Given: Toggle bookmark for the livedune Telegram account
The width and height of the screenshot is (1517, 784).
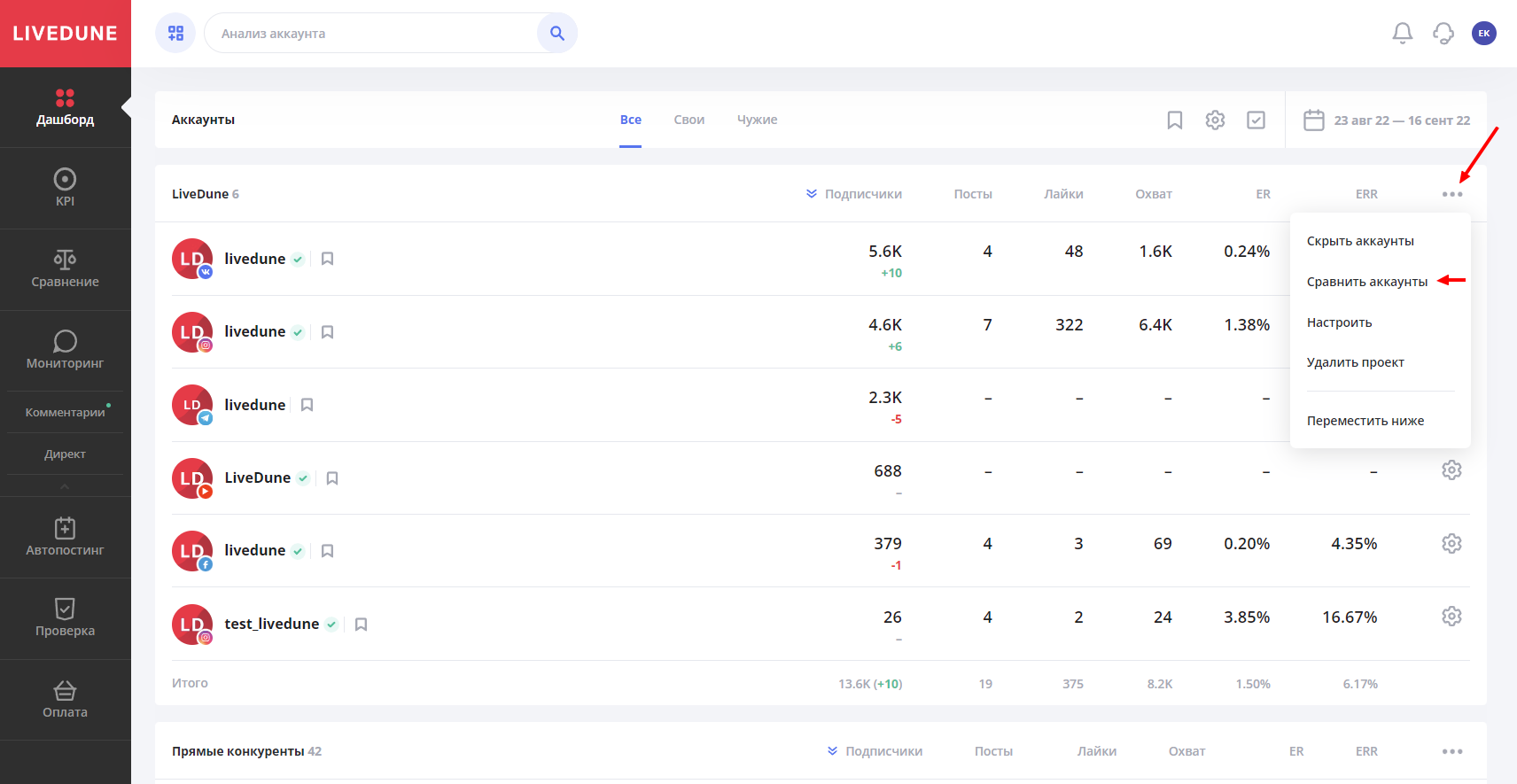Looking at the screenshot, I should 307,405.
